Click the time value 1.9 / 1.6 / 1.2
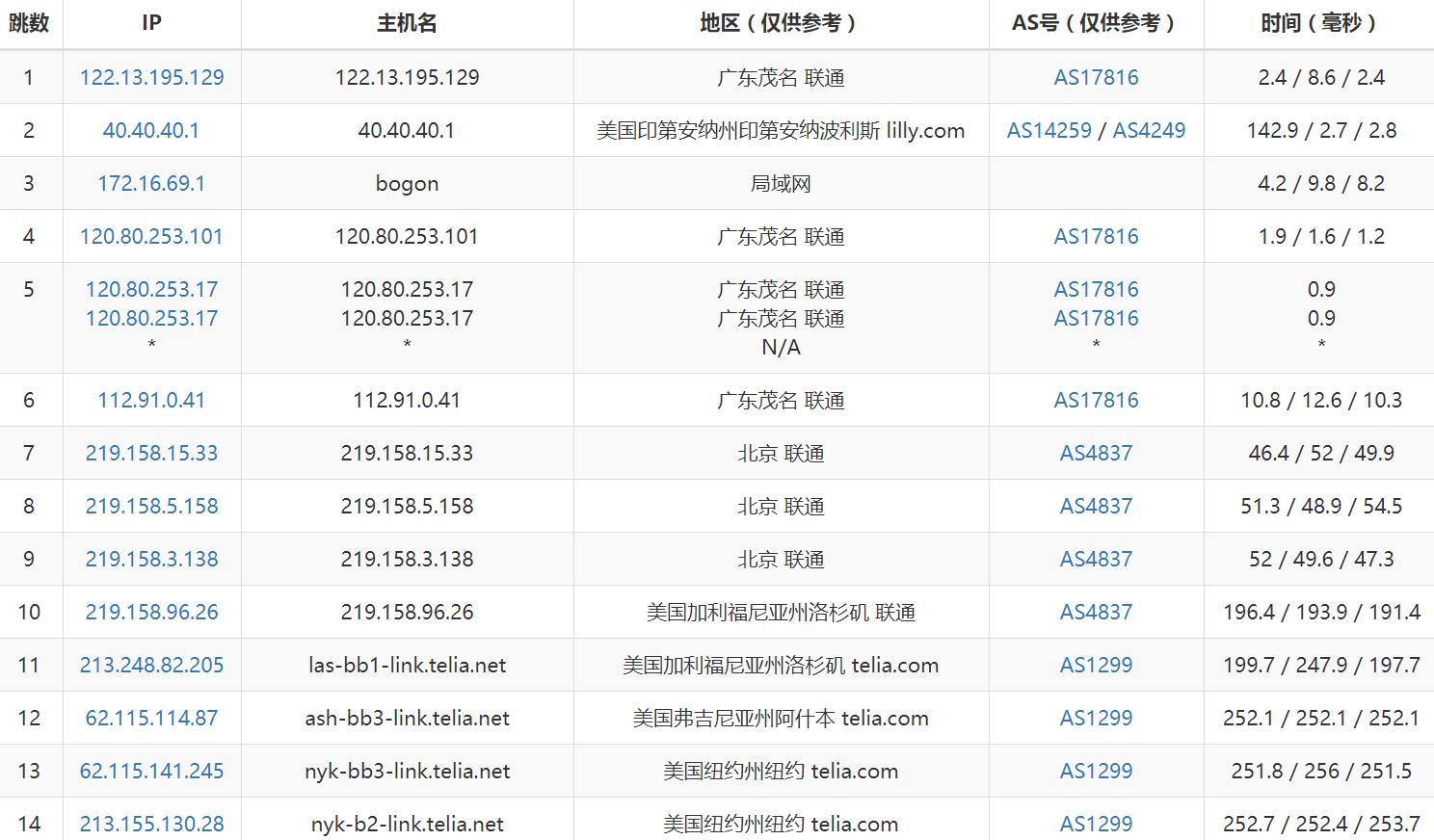The height and width of the screenshot is (840, 1434). coord(1321,236)
